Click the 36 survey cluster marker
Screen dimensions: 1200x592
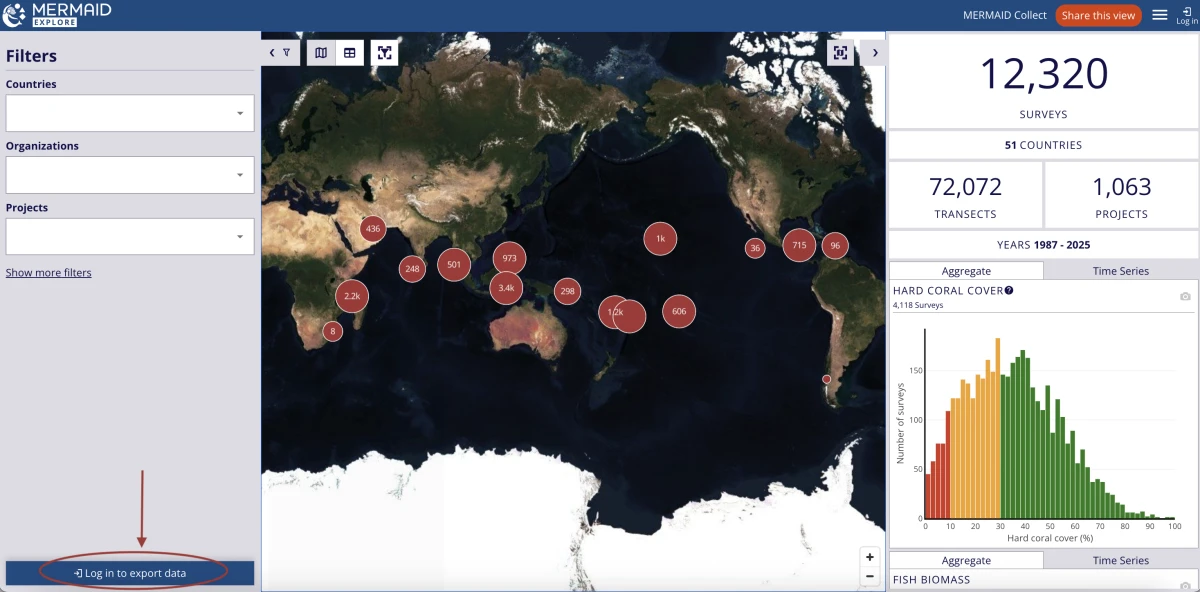point(755,248)
